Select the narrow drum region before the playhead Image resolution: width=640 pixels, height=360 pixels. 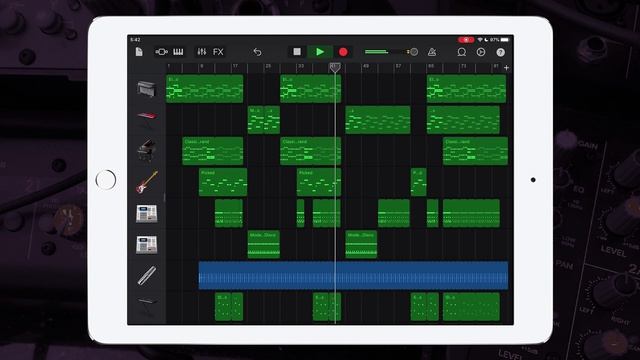pyautogui.click(x=300, y=213)
